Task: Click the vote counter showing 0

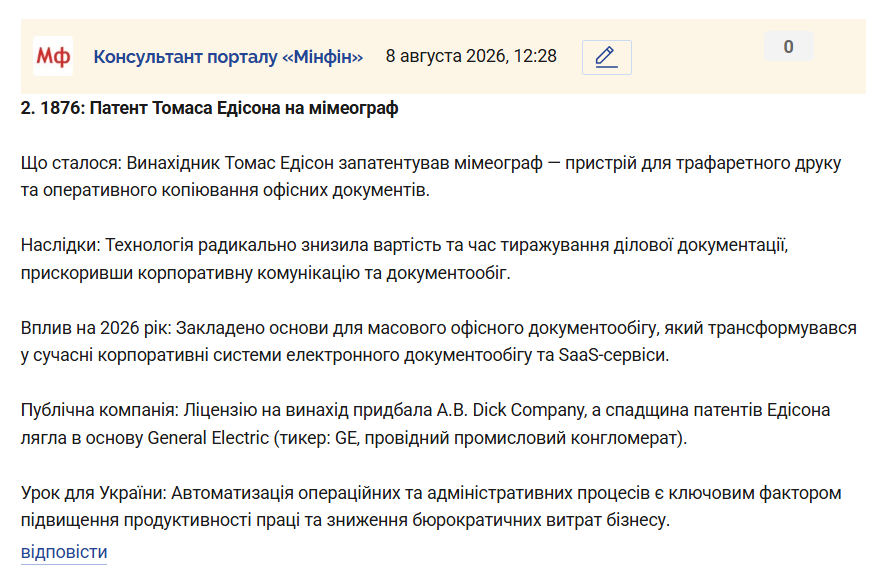Action: point(788,47)
